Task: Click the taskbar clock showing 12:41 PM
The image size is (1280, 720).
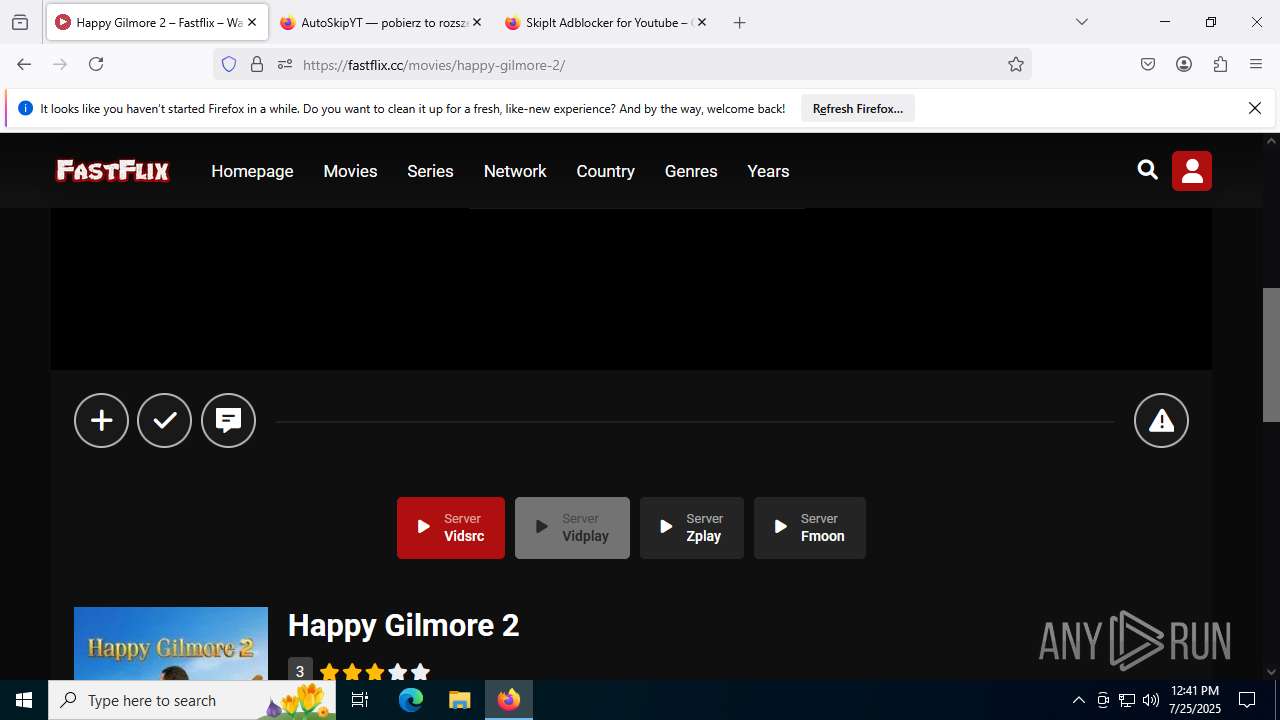Action: point(1195,700)
